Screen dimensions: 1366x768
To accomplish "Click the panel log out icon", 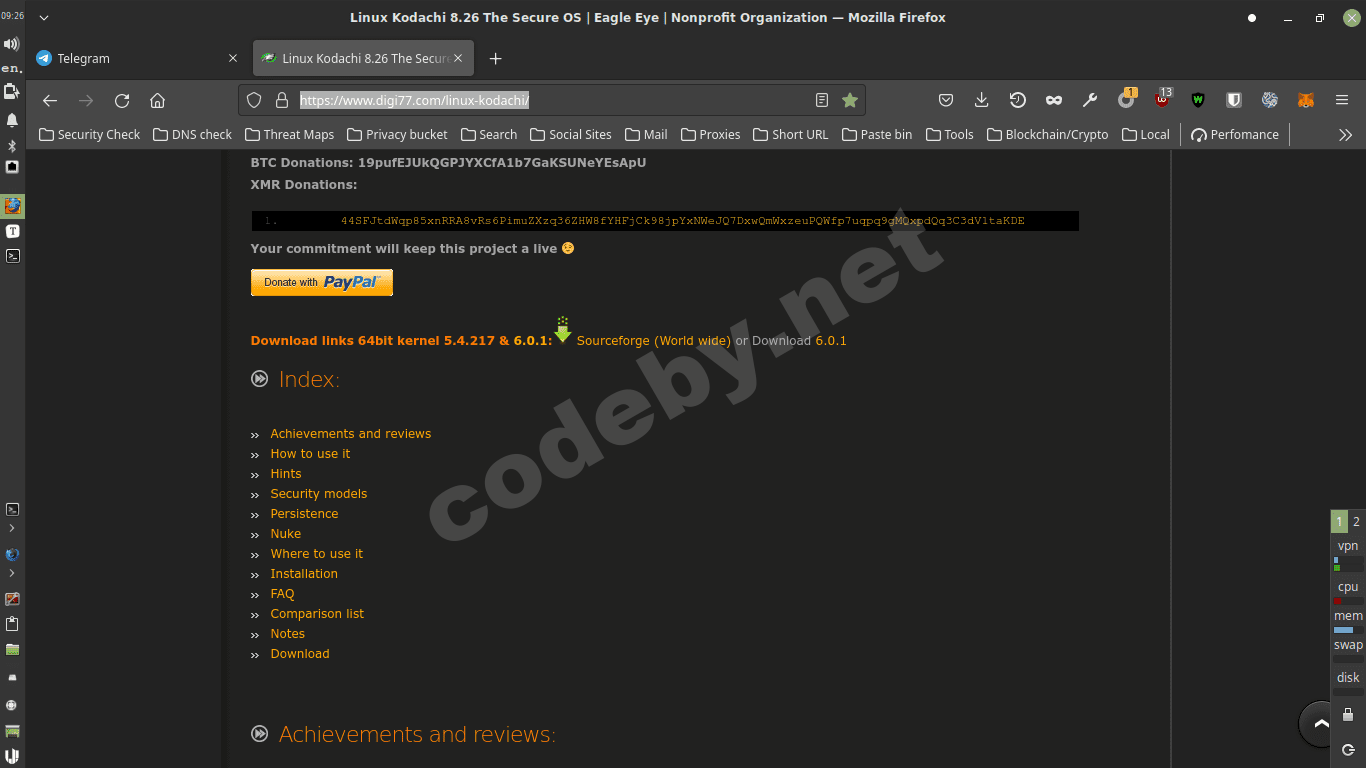I will tap(1348, 750).
